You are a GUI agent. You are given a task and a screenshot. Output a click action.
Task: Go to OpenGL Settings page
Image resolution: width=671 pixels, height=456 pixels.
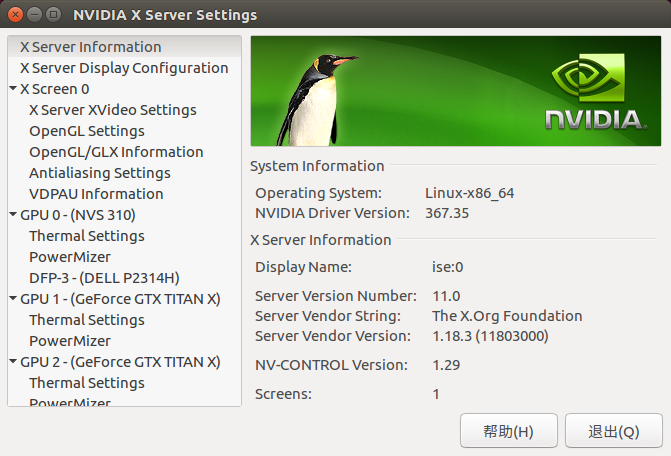tap(86, 131)
